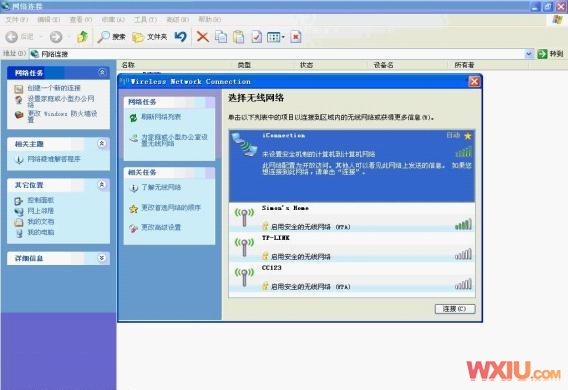Click the red Delete X toolbar icon
This screenshot has width=568, height=390.
pyautogui.click(x=202, y=37)
